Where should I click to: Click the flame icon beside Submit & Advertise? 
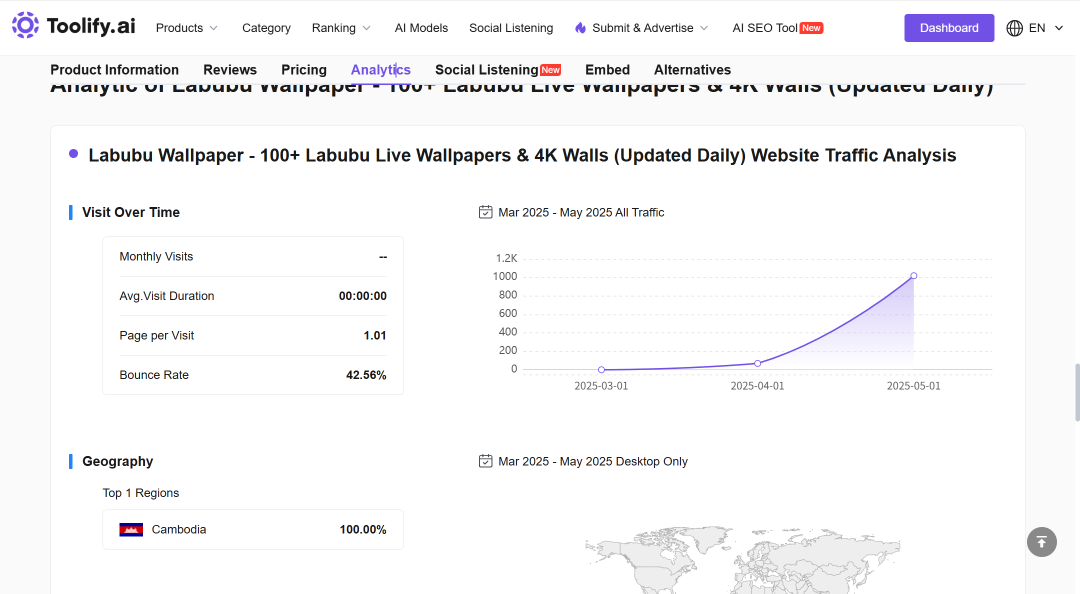tap(581, 28)
